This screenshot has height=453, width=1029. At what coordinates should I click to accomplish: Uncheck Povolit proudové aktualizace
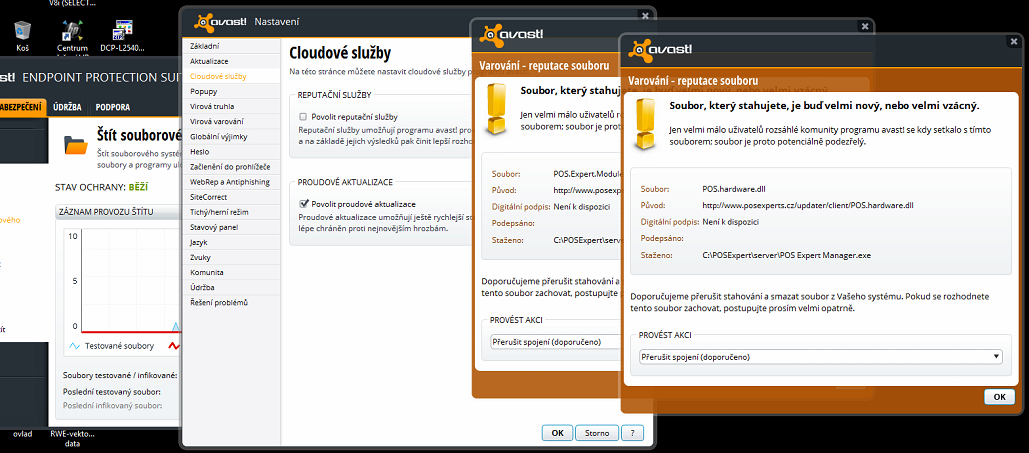pos(303,204)
